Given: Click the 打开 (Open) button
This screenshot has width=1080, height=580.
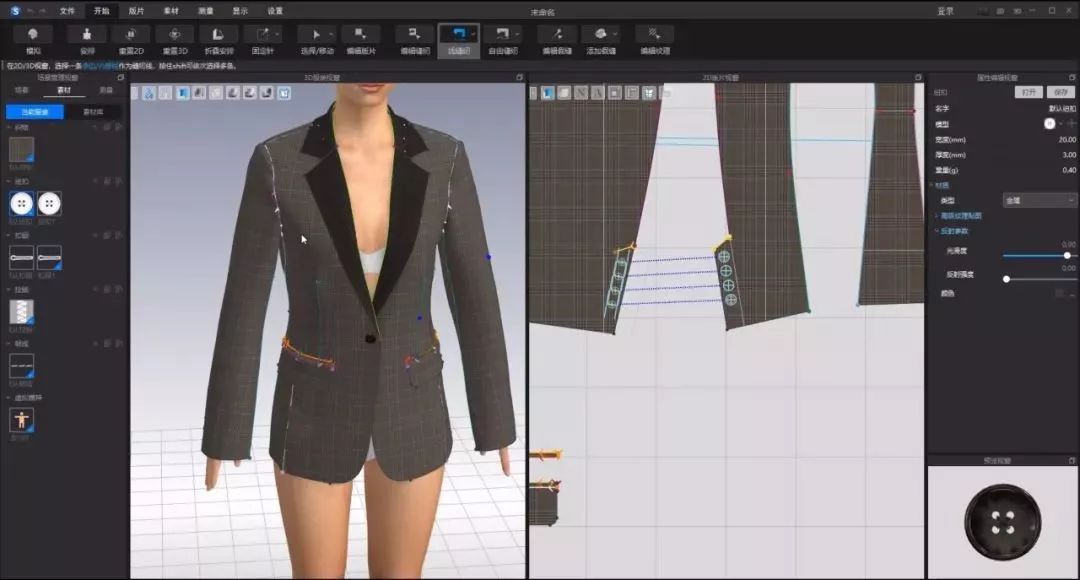Looking at the screenshot, I should pos(1028,92).
